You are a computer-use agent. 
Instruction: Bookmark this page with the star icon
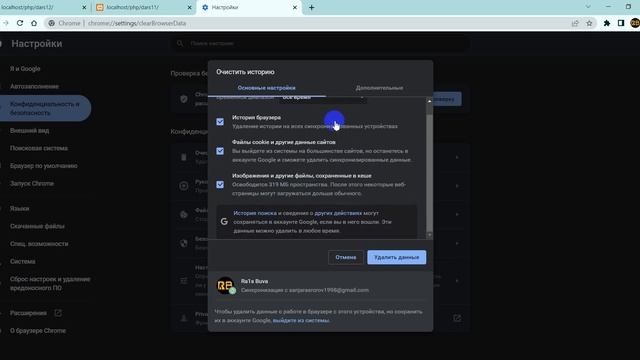click(589, 23)
